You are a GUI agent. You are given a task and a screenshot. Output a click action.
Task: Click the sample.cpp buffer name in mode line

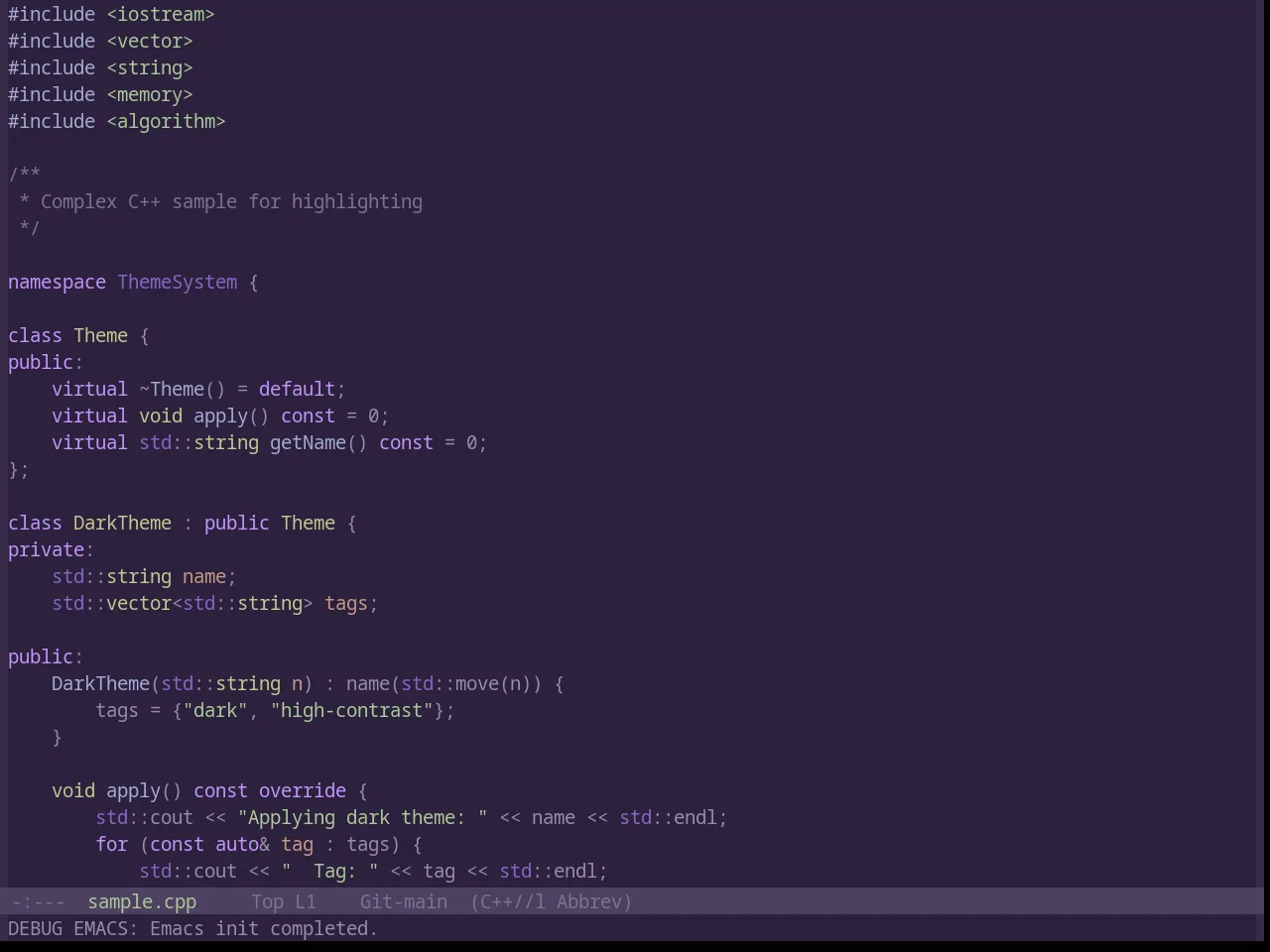tap(142, 901)
